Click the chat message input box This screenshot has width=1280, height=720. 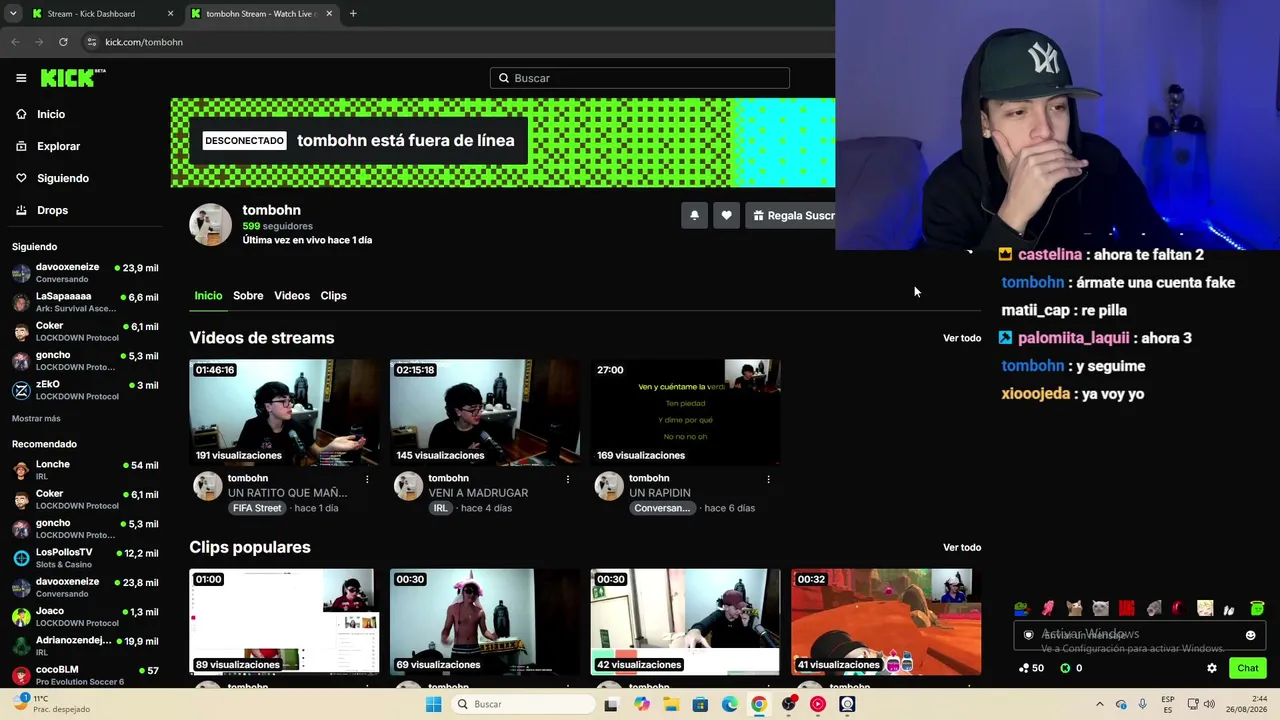coord(1141,635)
